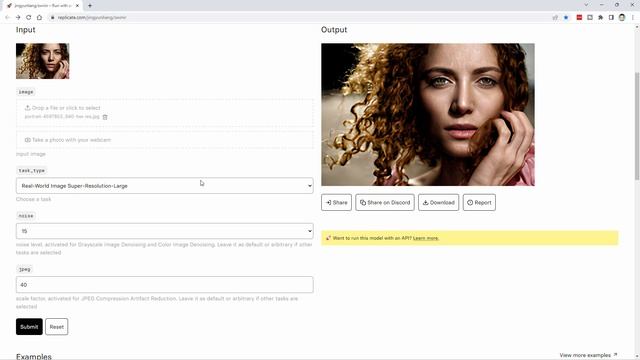Click the jpeg input field
Viewport: 640px width, 360px height.
click(x=164, y=284)
